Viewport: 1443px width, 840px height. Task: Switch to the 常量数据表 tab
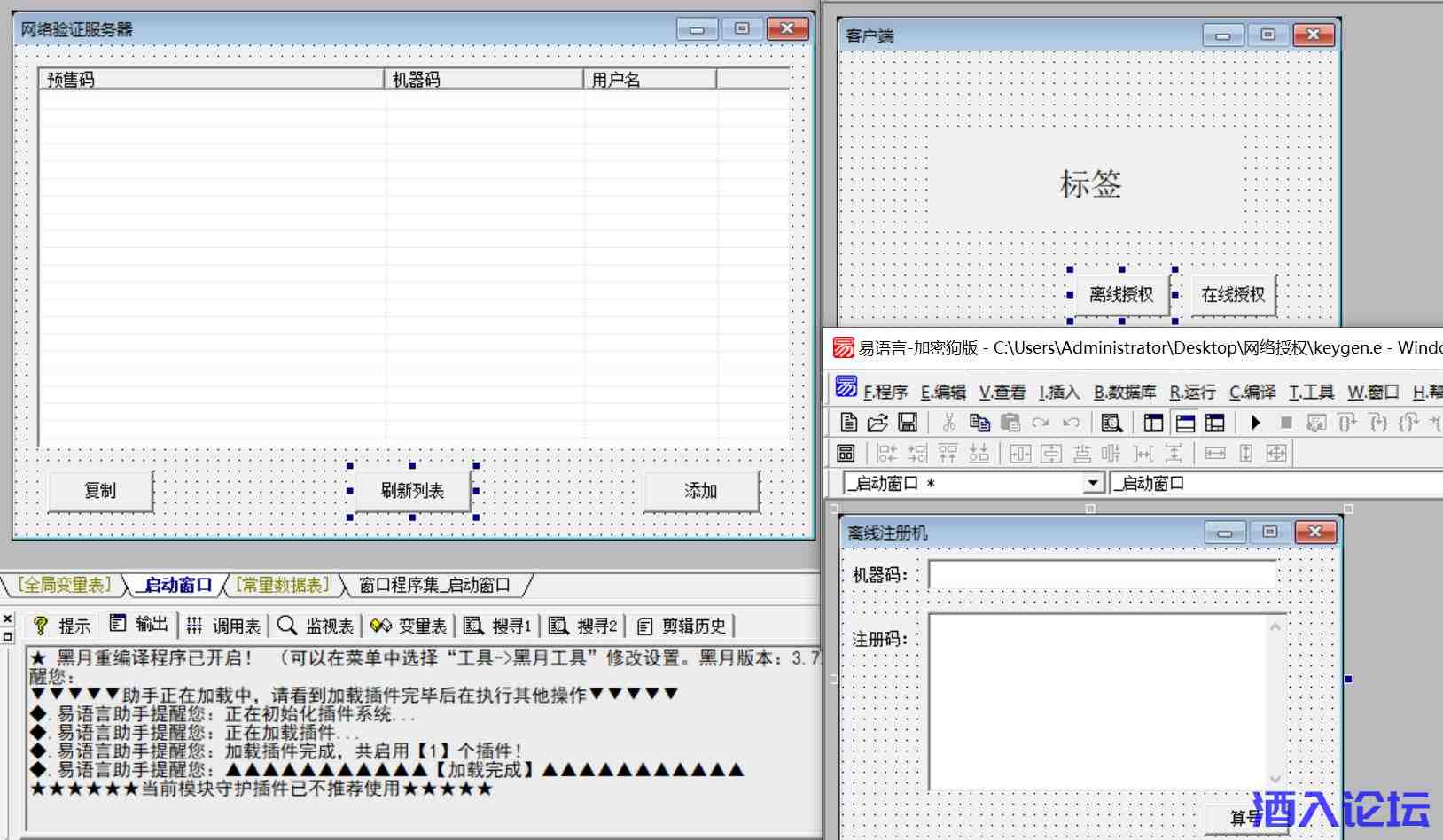[283, 585]
